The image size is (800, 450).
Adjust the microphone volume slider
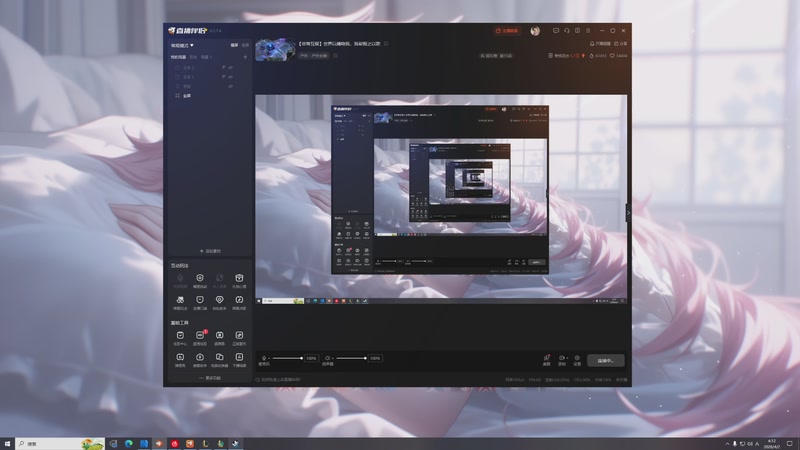[288, 358]
